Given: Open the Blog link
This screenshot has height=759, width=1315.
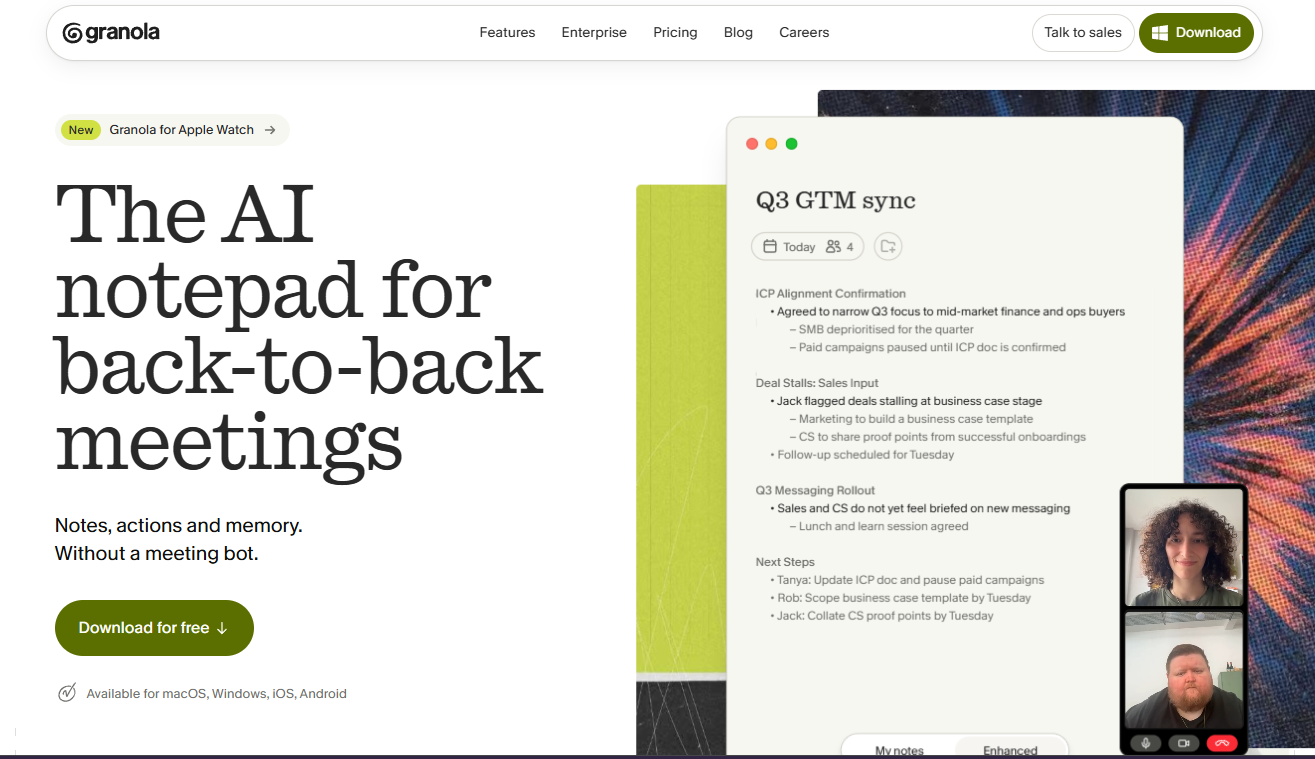Looking at the screenshot, I should tap(738, 33).
